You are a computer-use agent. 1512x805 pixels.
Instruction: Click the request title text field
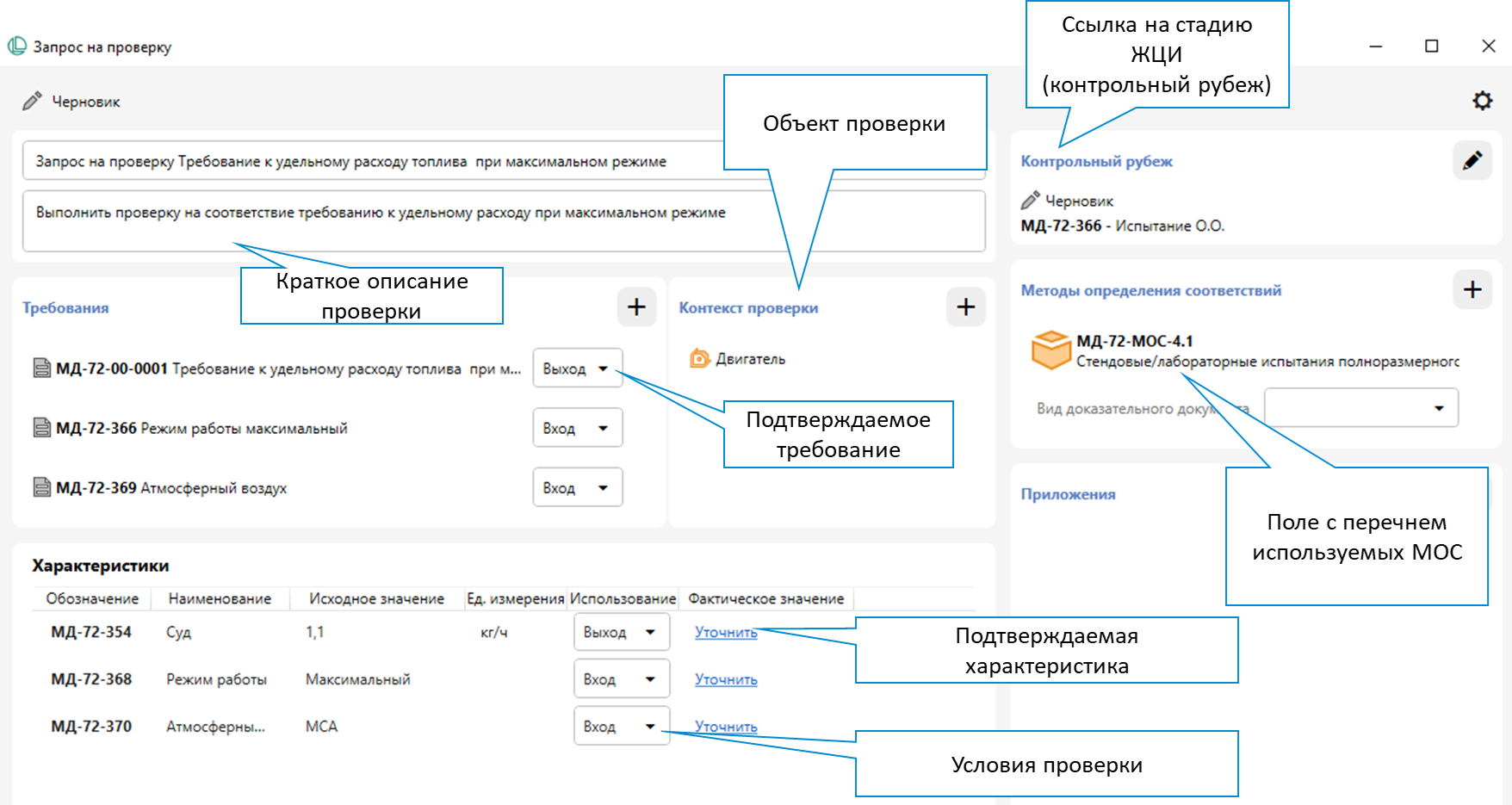coord(370,161)
